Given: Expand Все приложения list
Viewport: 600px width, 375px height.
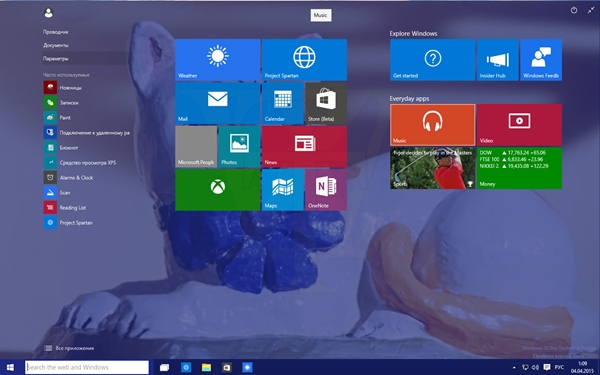Looking at the screenshot, I should click(x=69, y=348).
